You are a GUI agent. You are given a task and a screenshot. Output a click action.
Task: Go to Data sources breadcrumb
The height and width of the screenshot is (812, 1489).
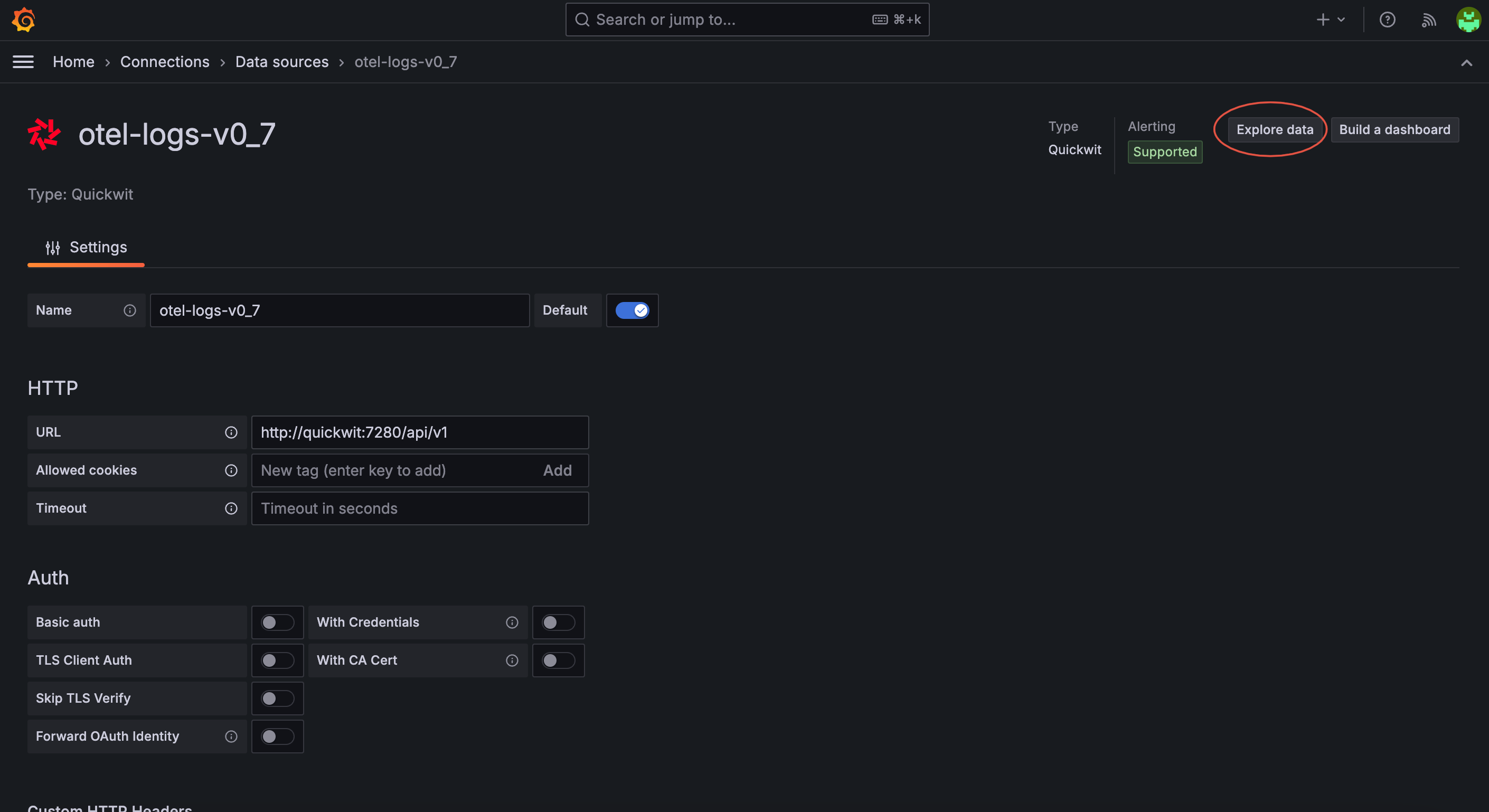click(x=282, y=62)
